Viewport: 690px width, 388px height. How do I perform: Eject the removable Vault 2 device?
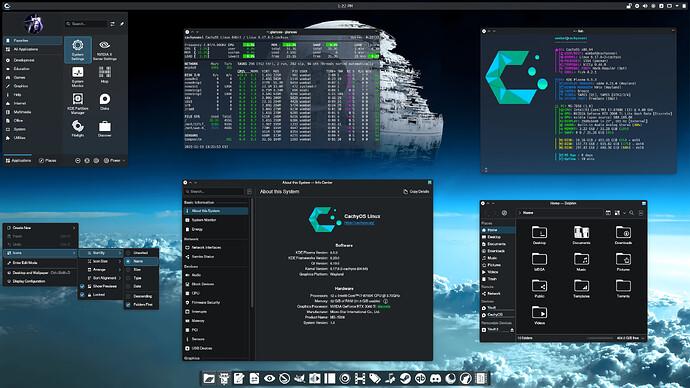[512, 329]
